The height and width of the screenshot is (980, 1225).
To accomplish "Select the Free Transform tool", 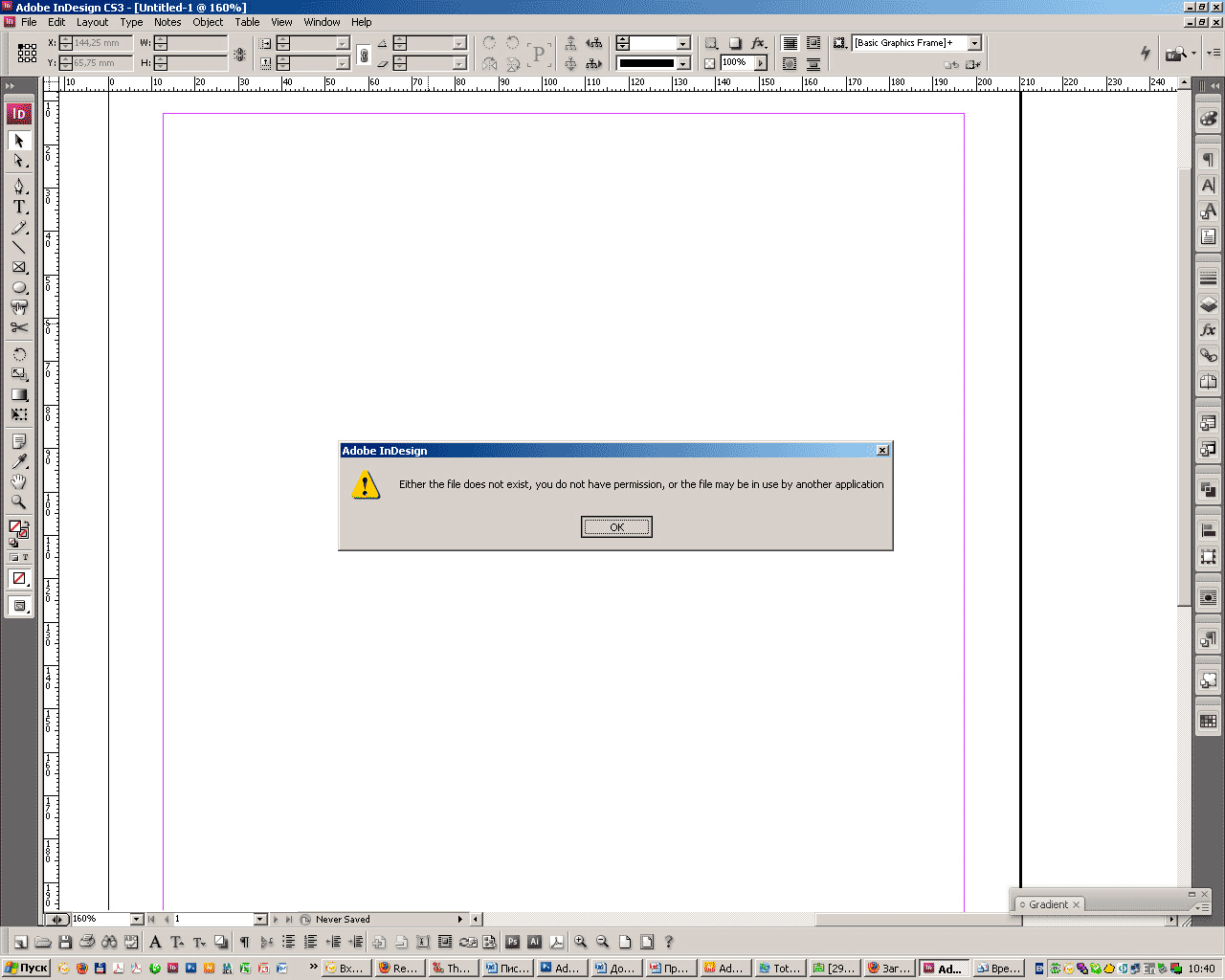I will pos(18,414).
